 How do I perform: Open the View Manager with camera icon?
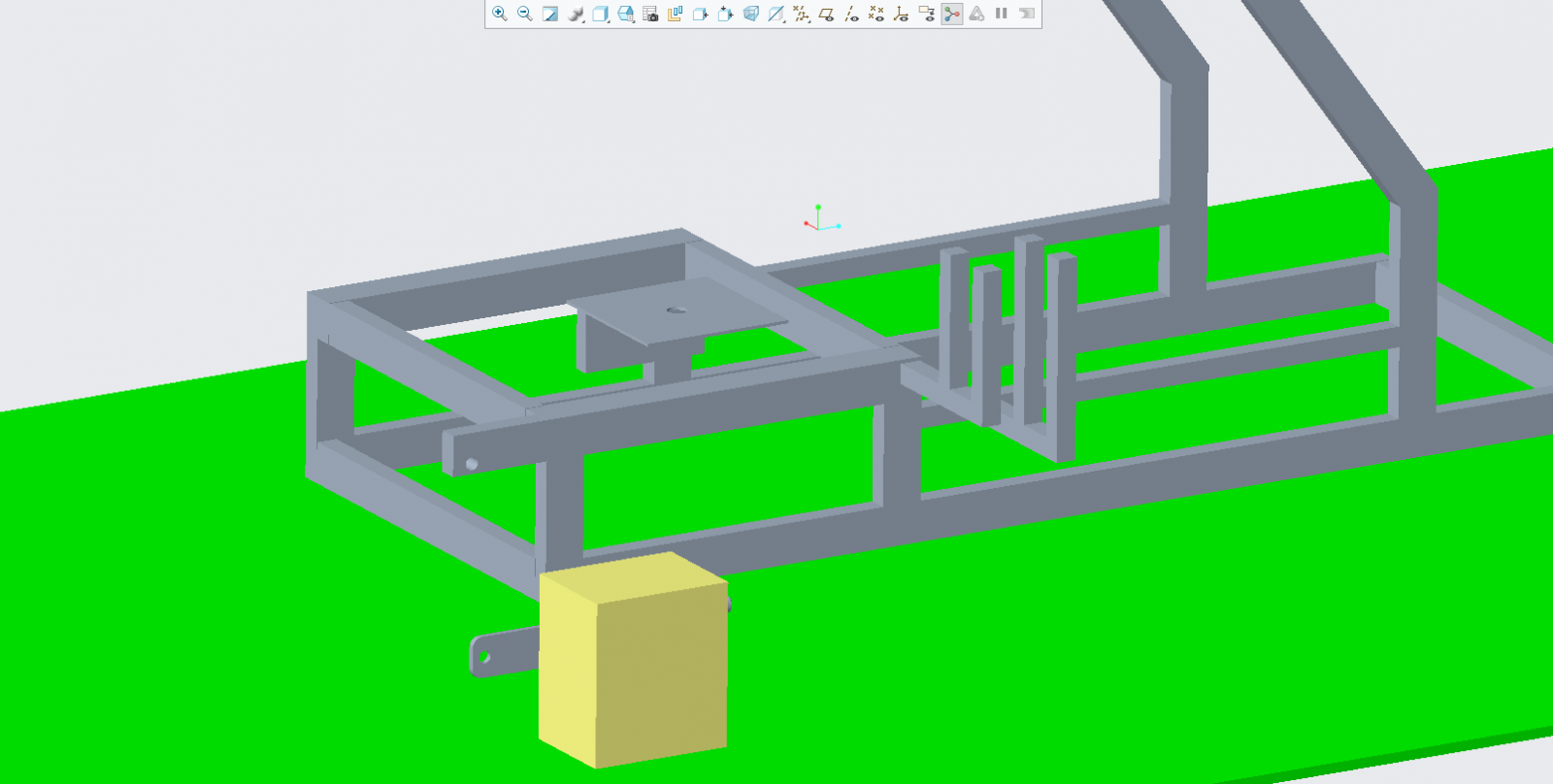coord(650,14)
